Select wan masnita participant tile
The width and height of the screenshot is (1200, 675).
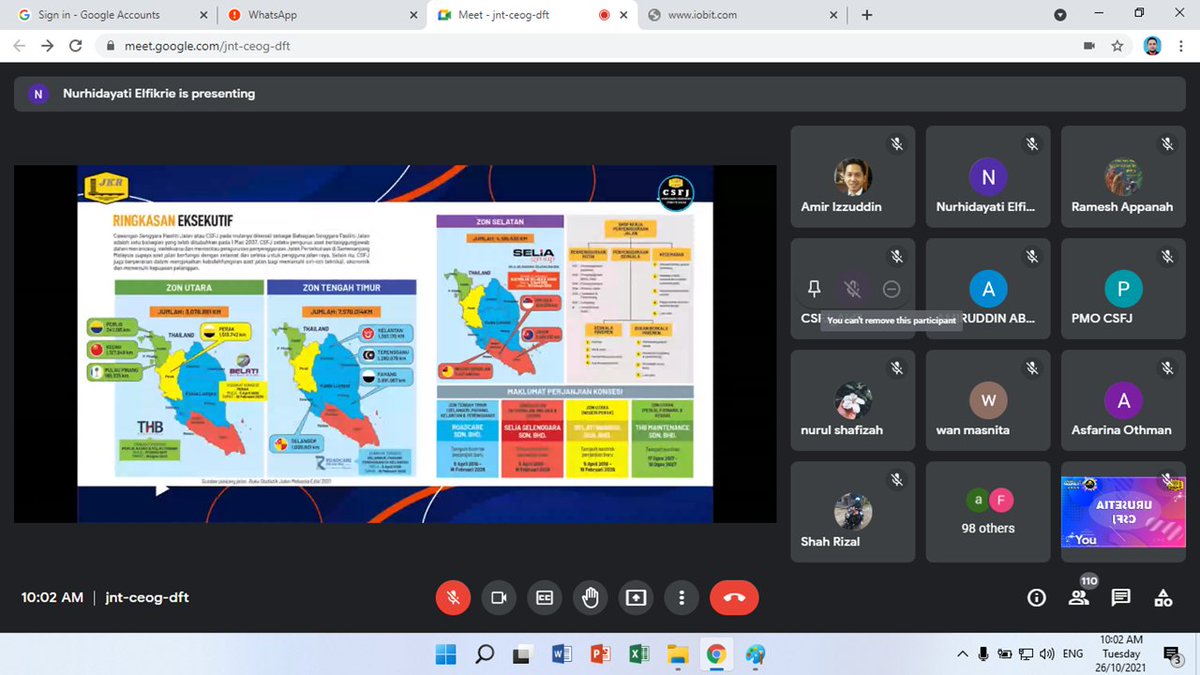[988, 400]
